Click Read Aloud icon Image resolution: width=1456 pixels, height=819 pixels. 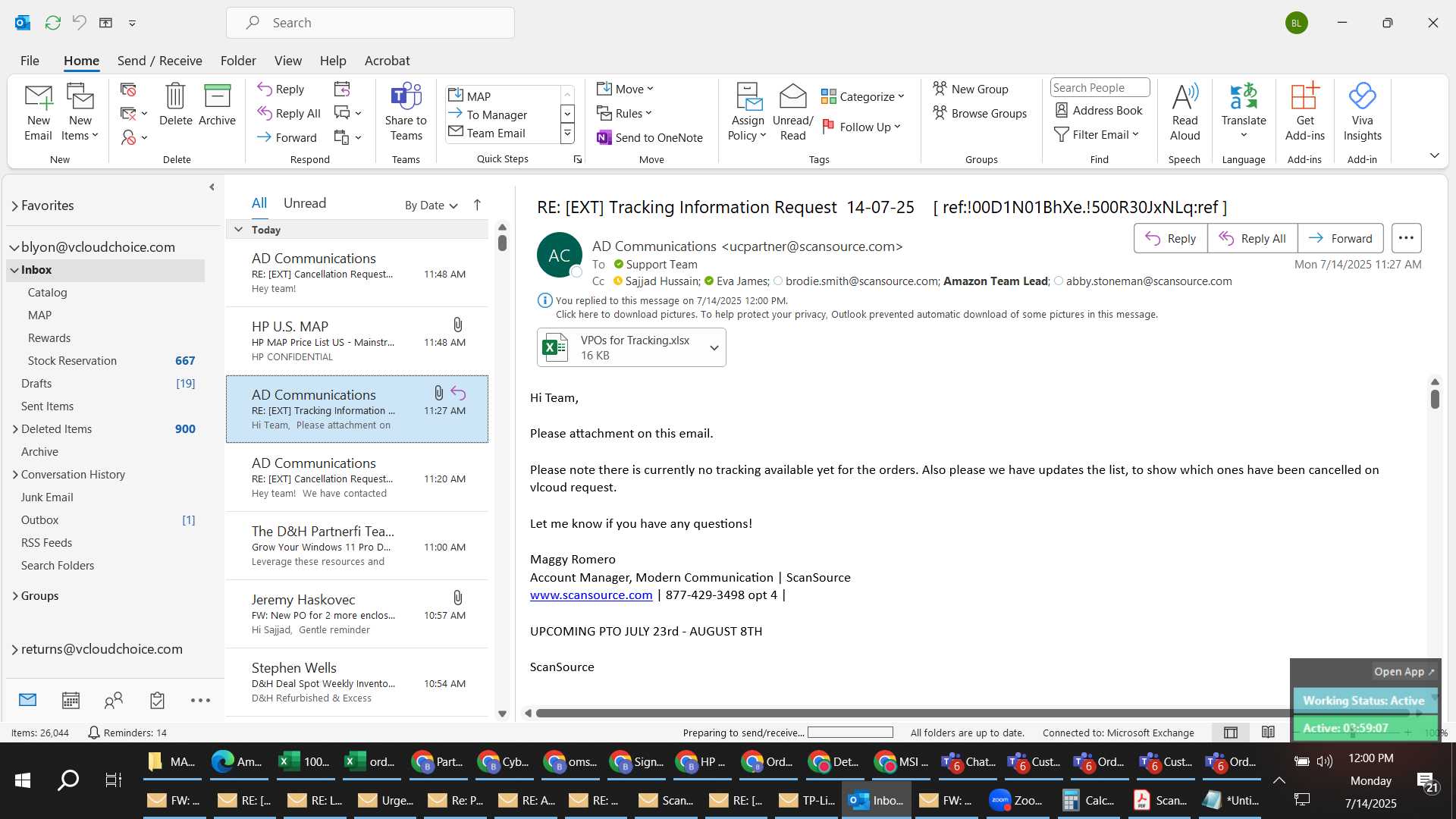[x=1185, y=112]
